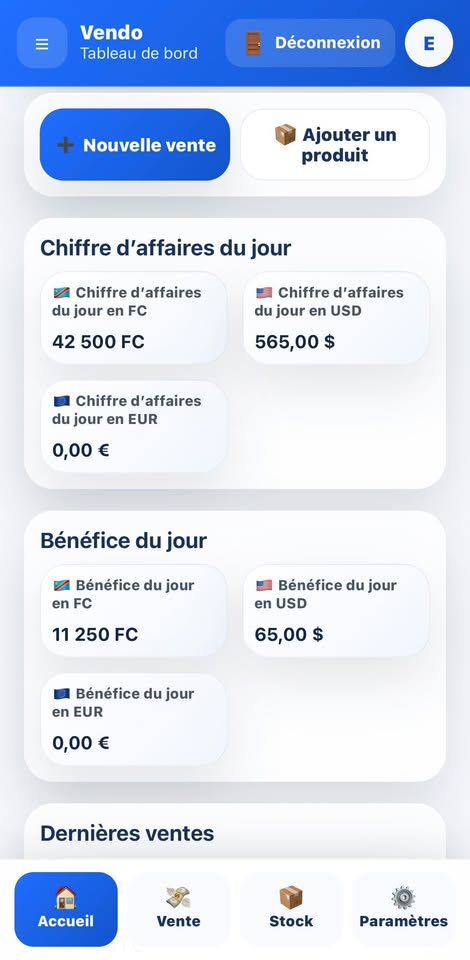
Task: Tap the house icon in the bottom bar
Action: pyautogui.click(x=65, y=897)
